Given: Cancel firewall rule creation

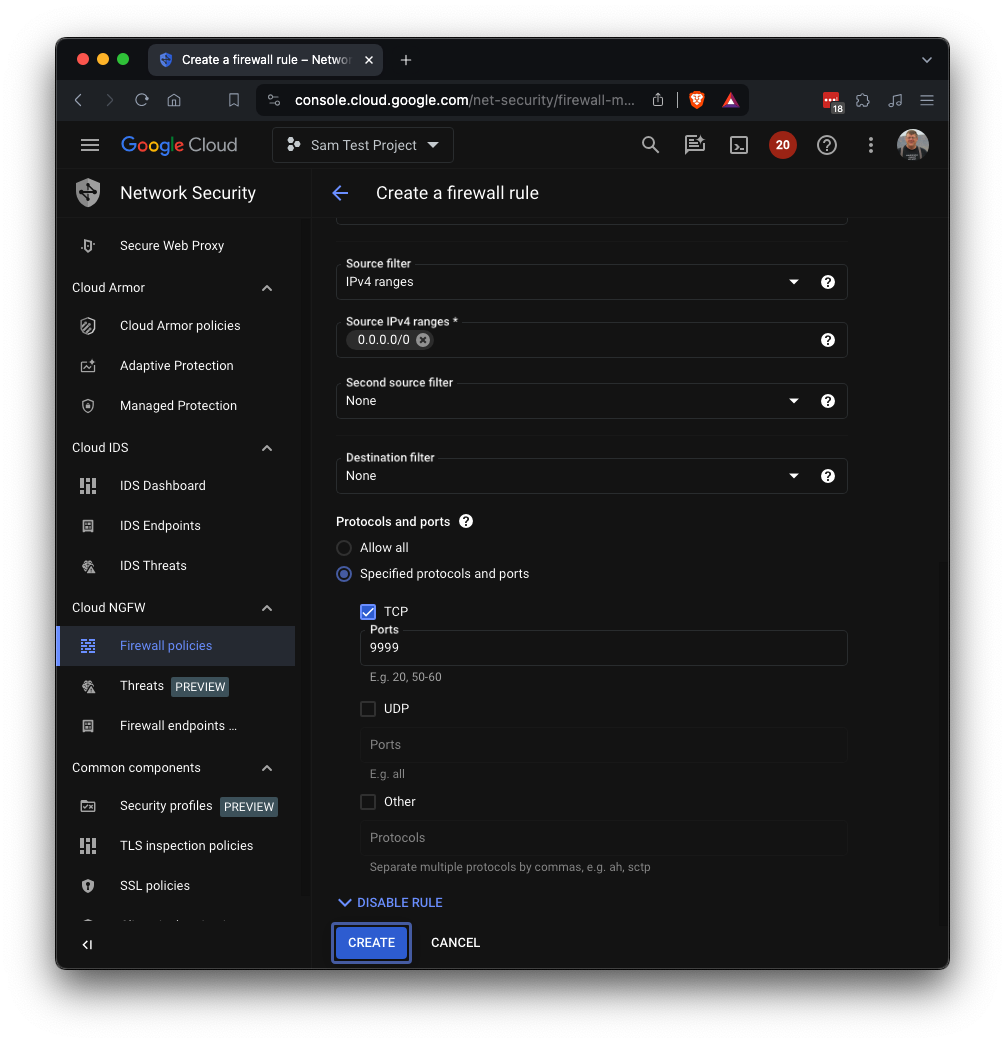Looking at the screenshot, I should coord(455,943).
